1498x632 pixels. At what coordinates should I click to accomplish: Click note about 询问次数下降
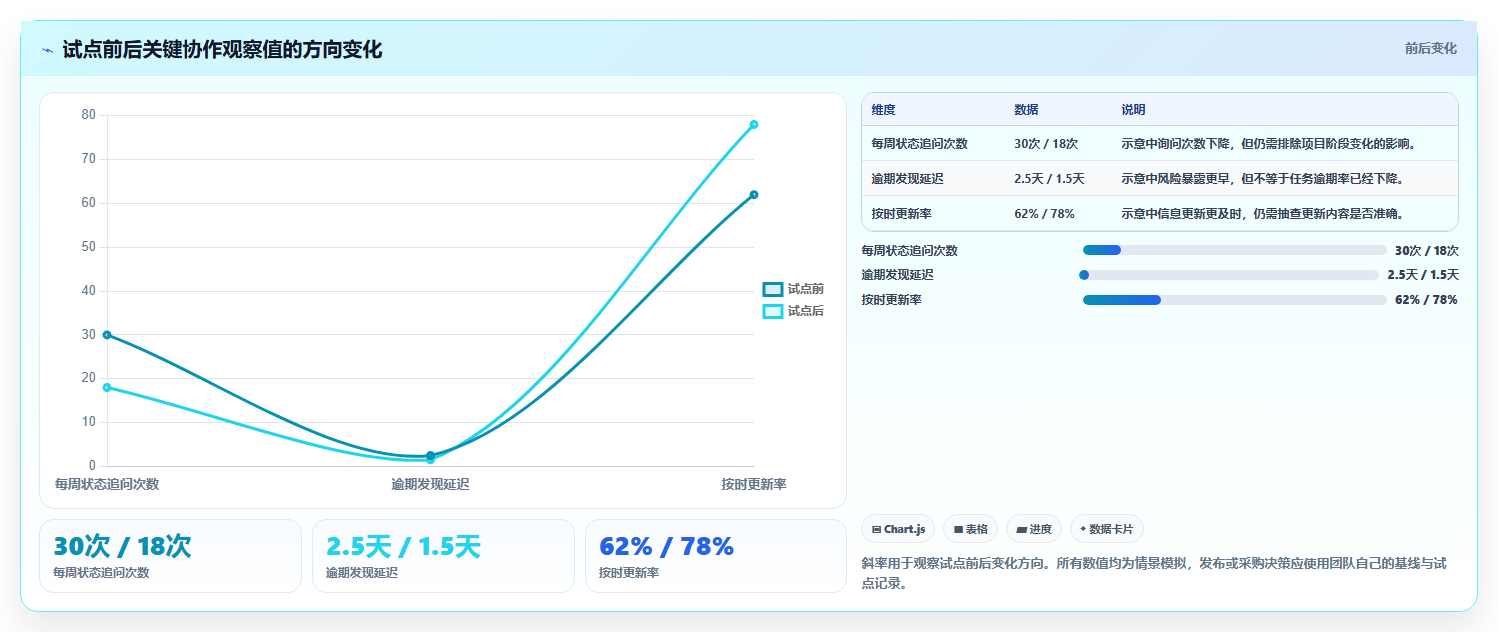pyautogui.click(x=1268, y=143)
